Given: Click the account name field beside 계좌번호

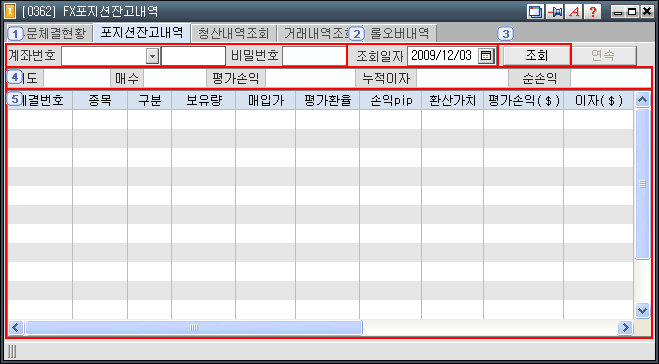Looking at the screenshot, I should click(x=193, y=56).
